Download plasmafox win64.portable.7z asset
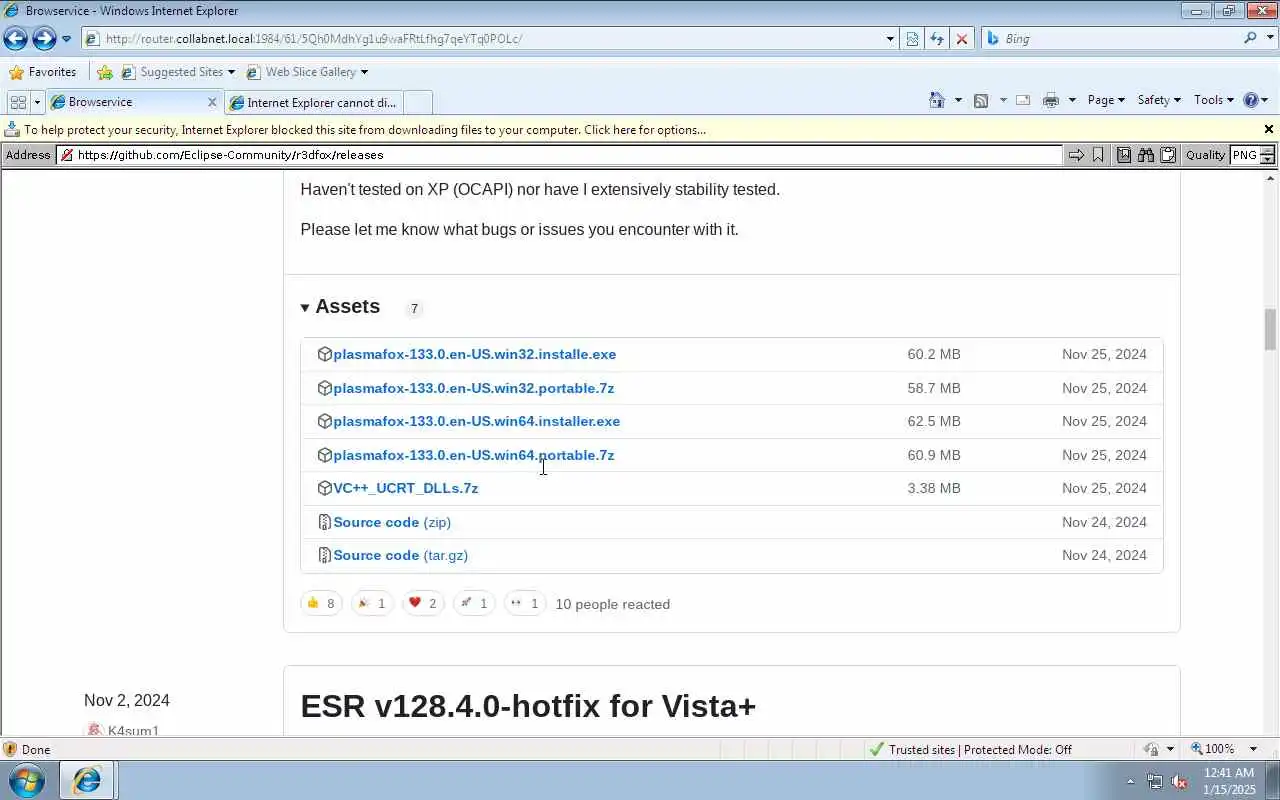This screenshot has height=800, width=1280. point(473,455)
